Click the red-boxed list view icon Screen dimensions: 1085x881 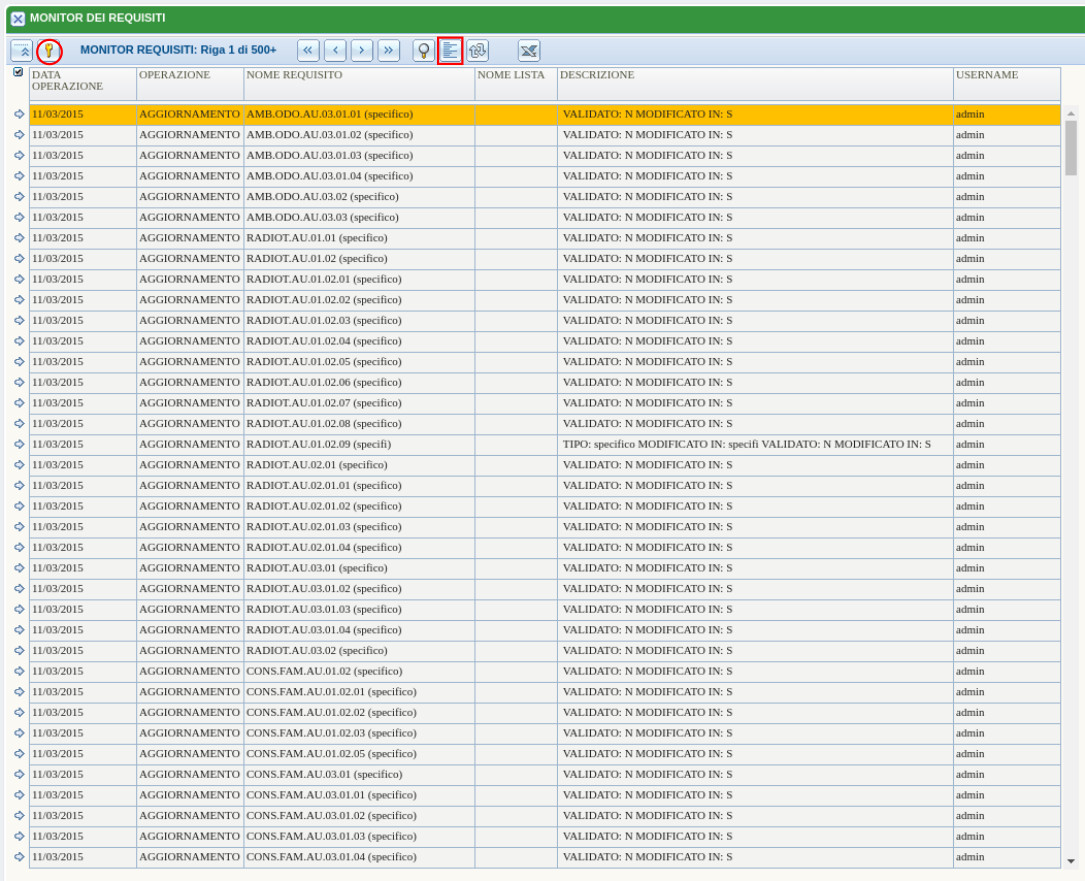tap(450, 50)
